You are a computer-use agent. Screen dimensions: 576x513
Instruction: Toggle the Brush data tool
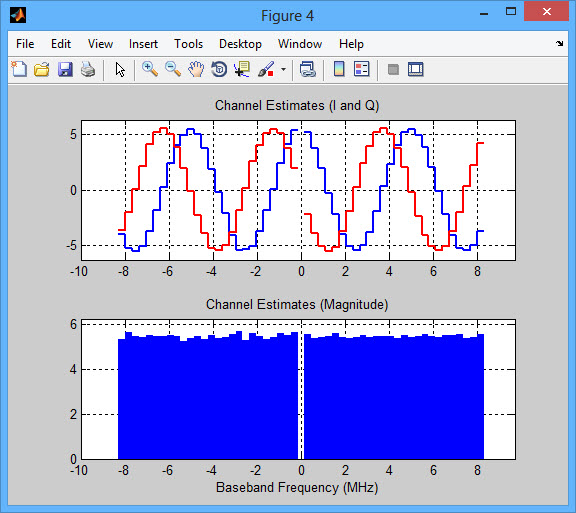pyautogui.click(x=266, y=69)
